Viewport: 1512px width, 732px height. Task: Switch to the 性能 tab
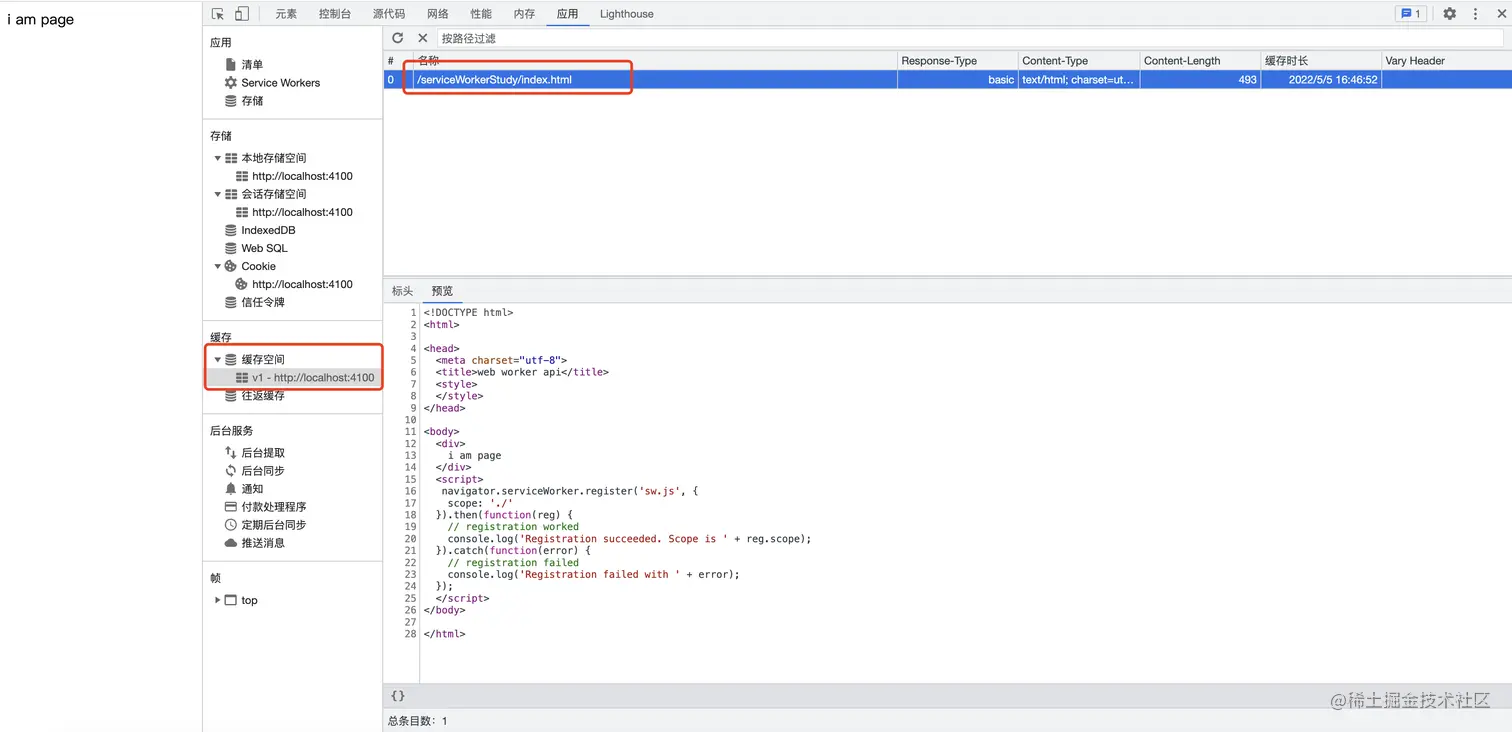click(481, 14)
